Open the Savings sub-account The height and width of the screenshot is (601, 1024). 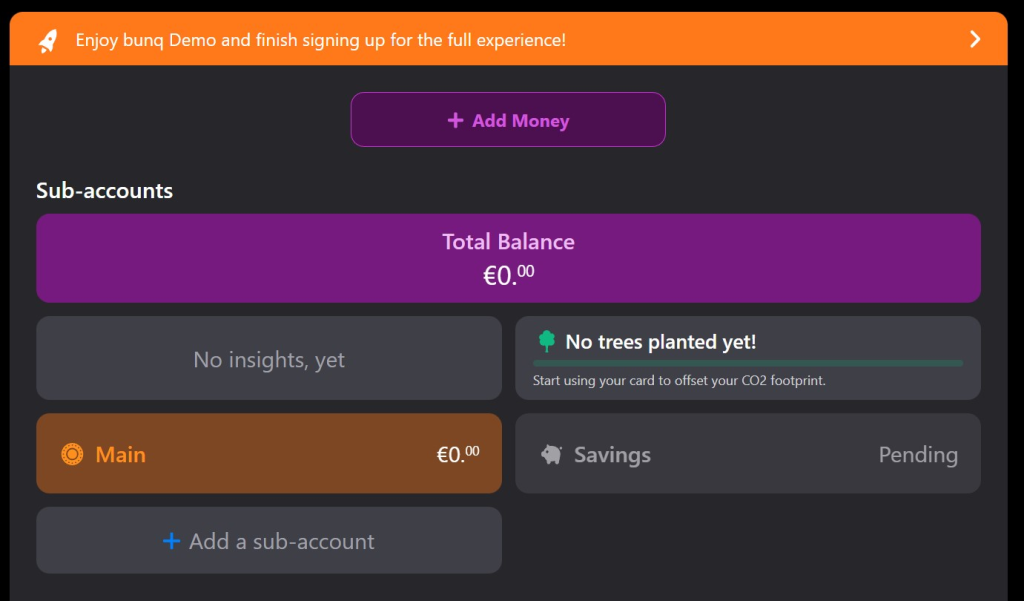coord(747,455)
